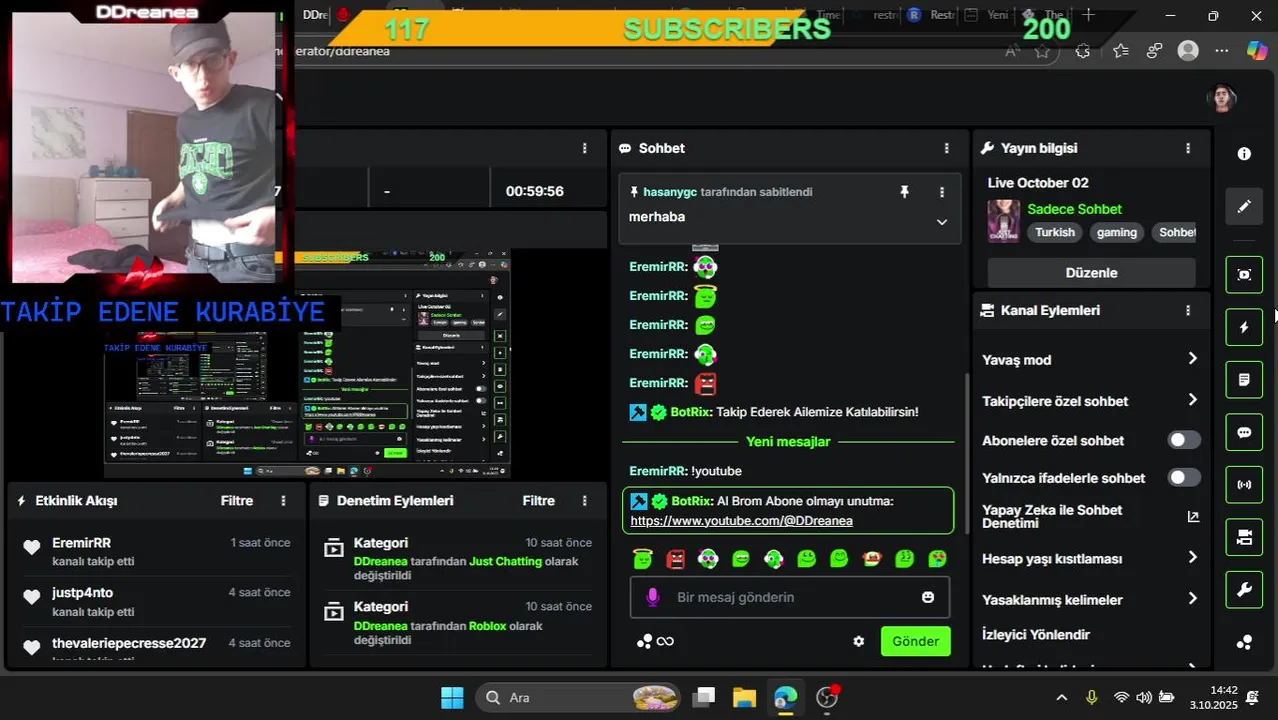Click the purple microphone icon in message box
This screenshot has height=720, width=1278.
tap(652, 597)
